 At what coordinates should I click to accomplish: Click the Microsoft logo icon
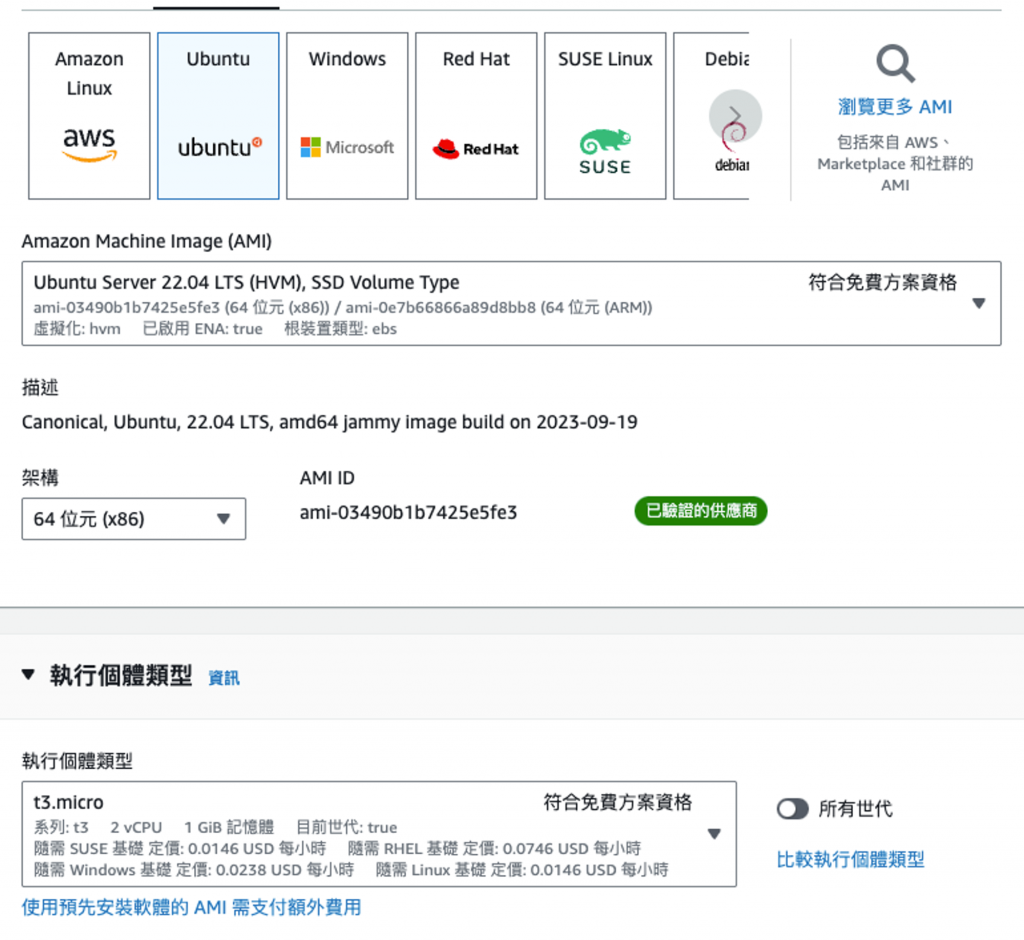(347, 147)
